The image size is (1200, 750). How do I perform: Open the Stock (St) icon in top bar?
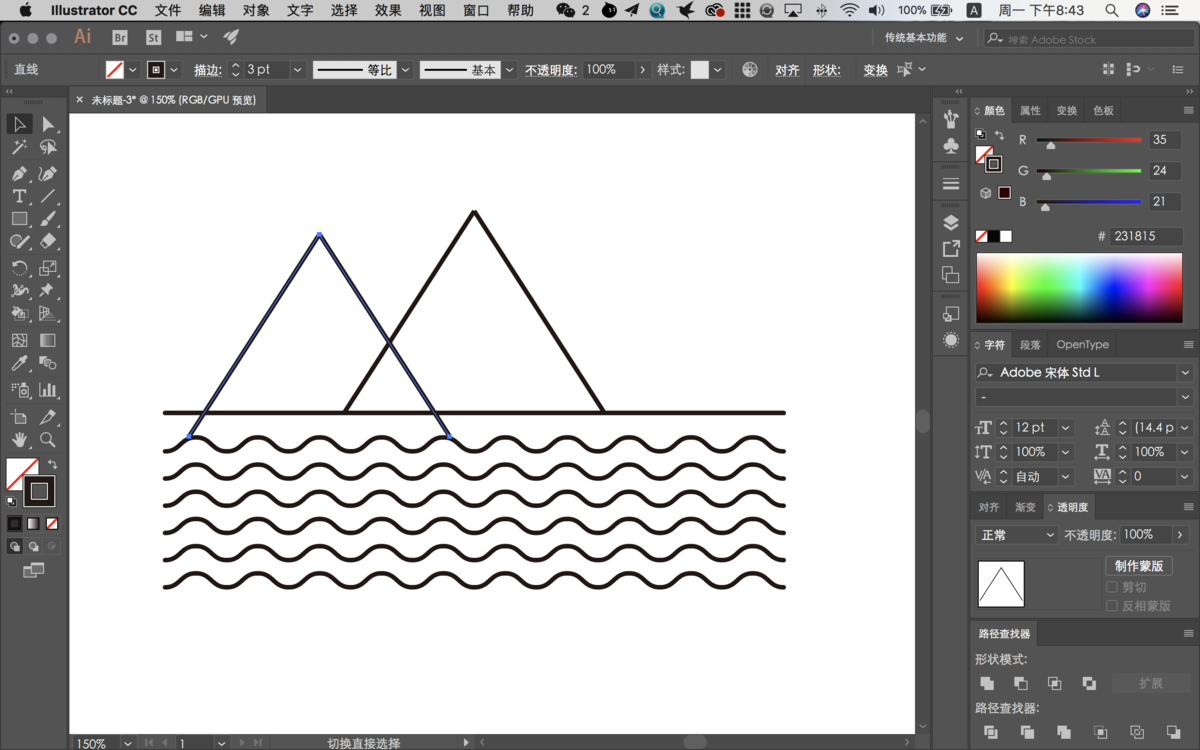pyautogui.click(x=153, y=38)
